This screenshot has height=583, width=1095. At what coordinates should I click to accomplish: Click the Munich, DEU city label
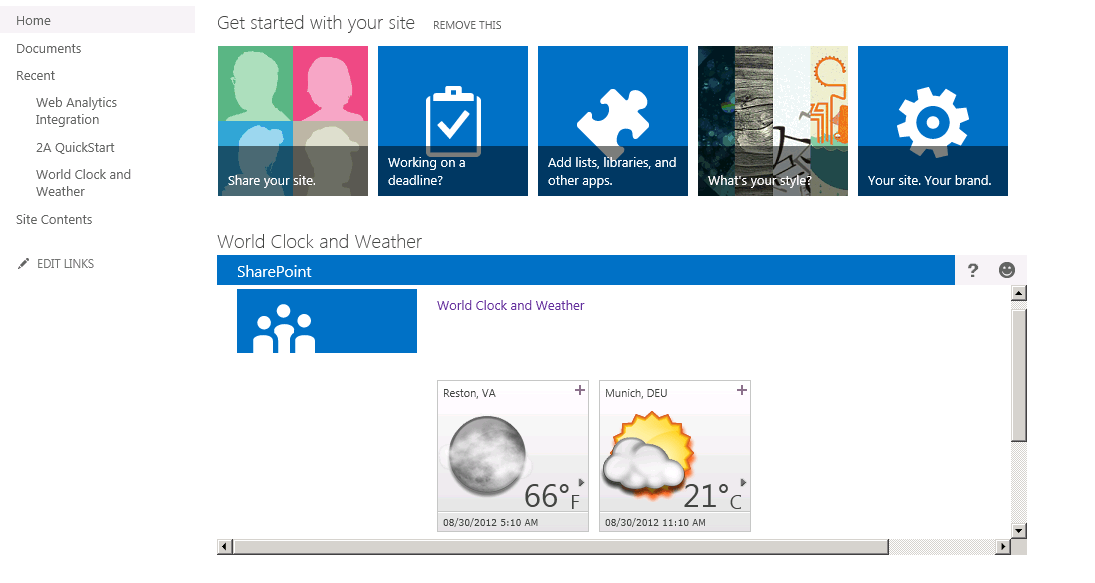click(x=636, y=393)
